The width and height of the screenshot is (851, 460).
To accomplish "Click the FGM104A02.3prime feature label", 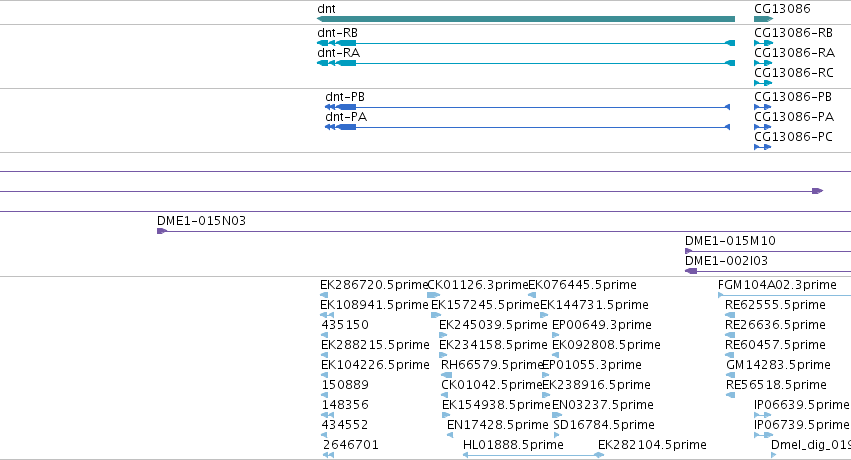I will (777, 285).
